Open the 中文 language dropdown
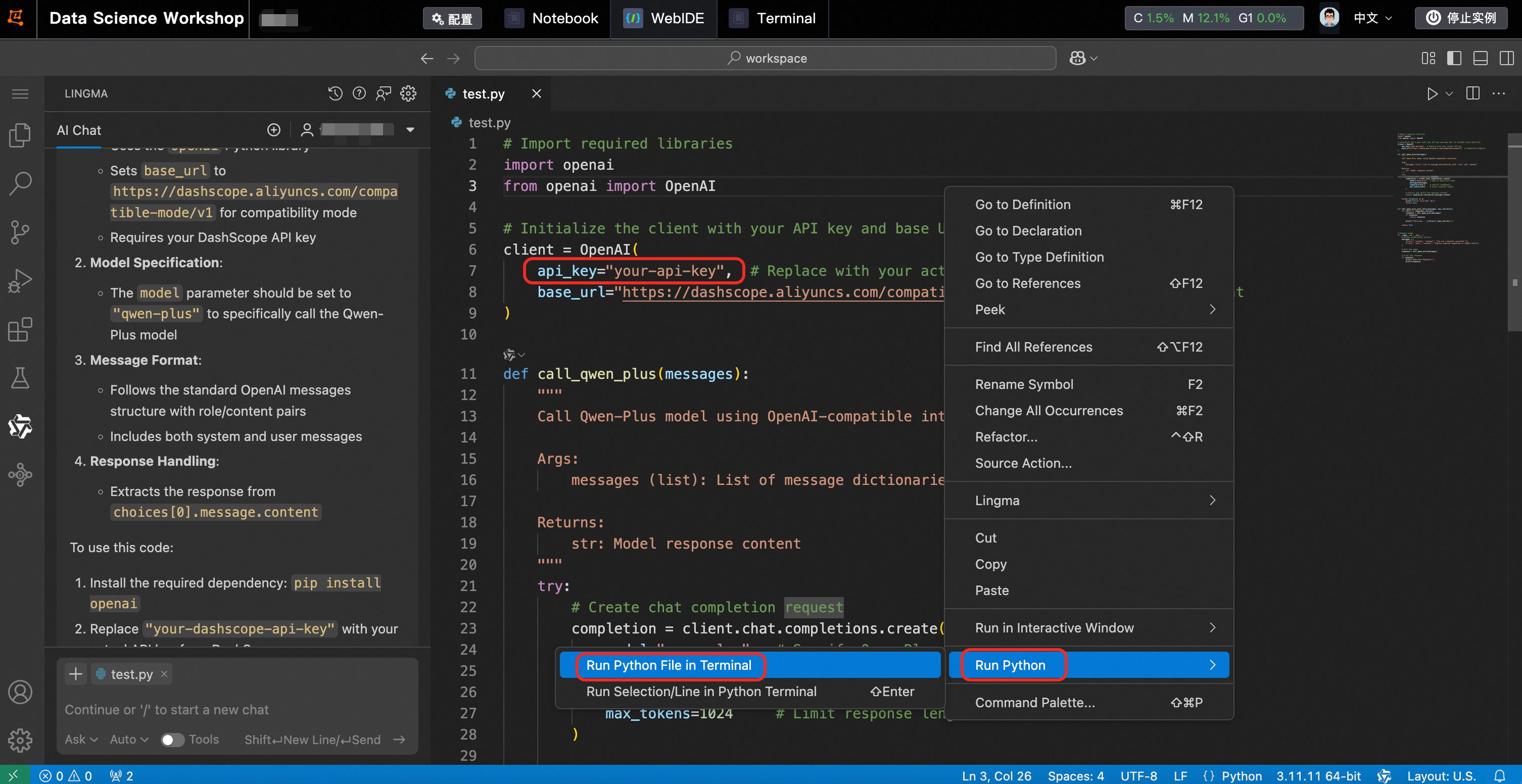The width and height of the screenshot is (1522, 784). coord(1372,18)
